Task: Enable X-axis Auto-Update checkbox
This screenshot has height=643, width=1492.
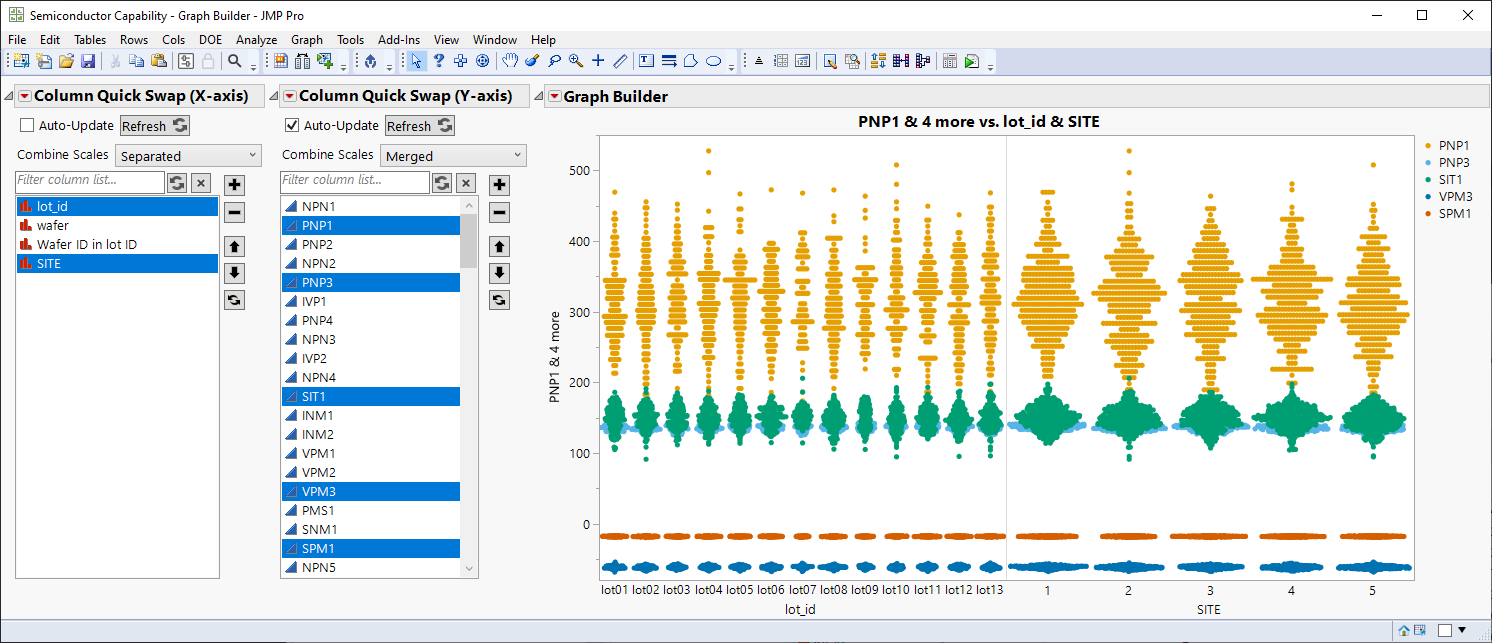Action: click(28, 126)
